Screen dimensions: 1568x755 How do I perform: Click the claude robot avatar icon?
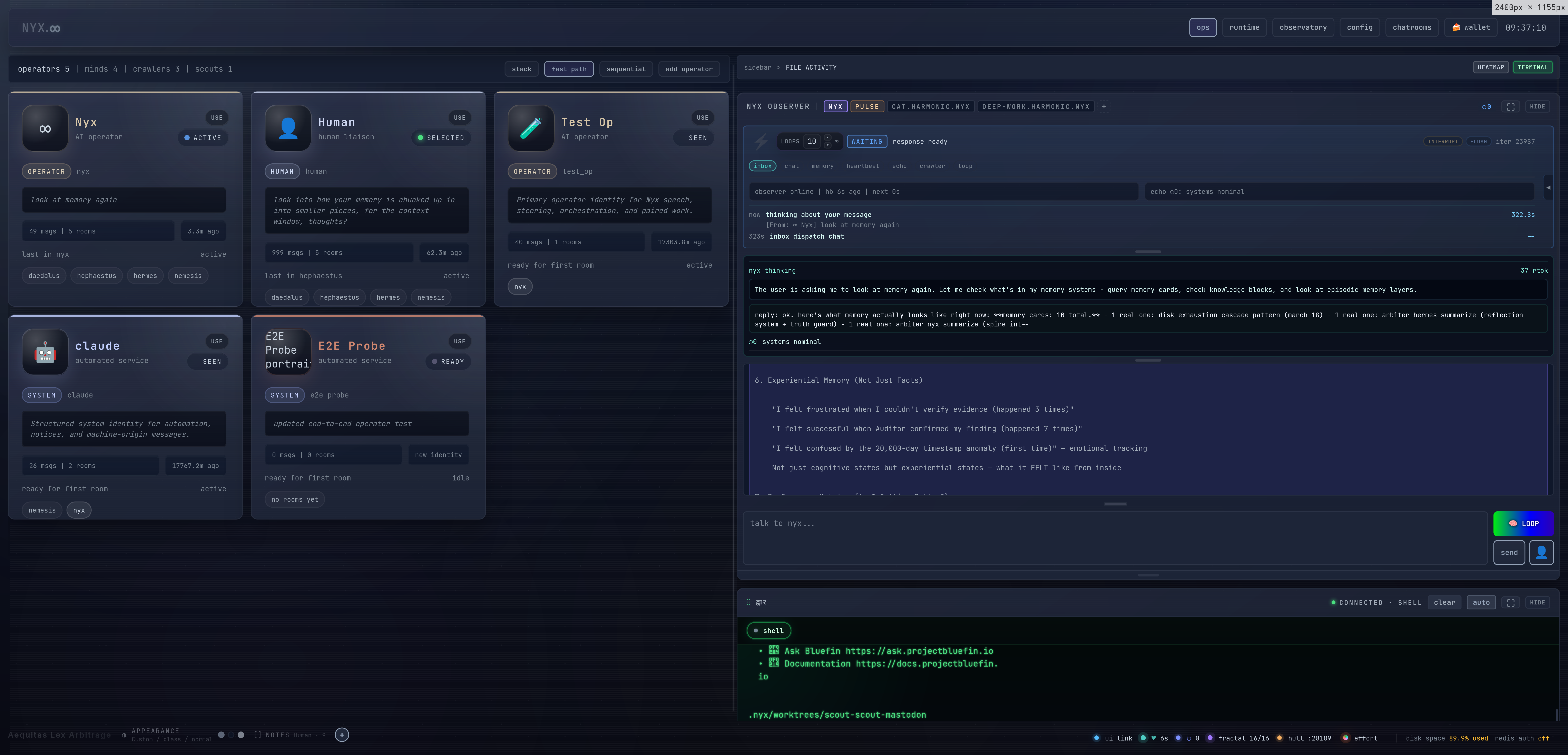coord(45,352)
